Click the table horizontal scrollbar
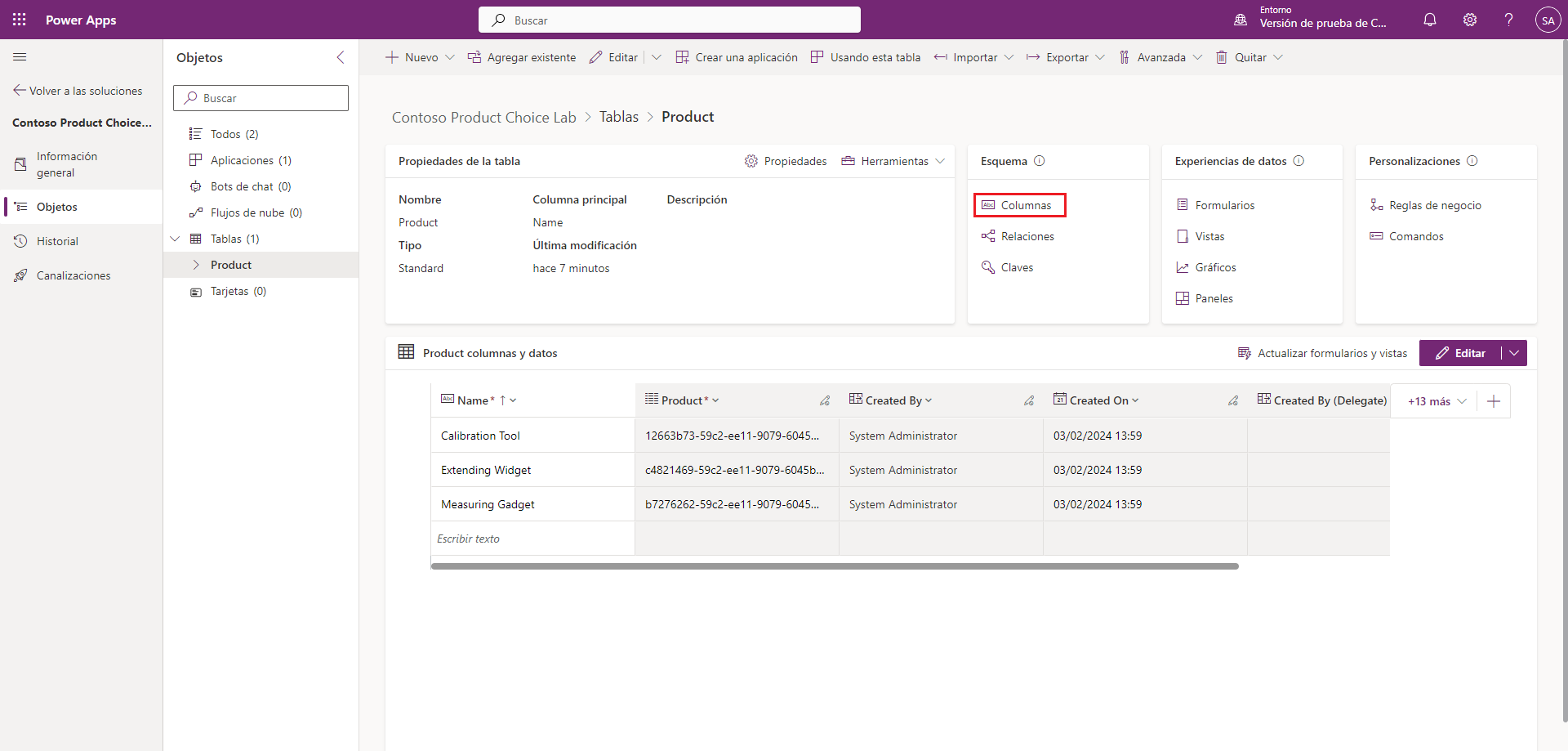Viewport: 1568px width, 751px height. (x=835, y=565)
